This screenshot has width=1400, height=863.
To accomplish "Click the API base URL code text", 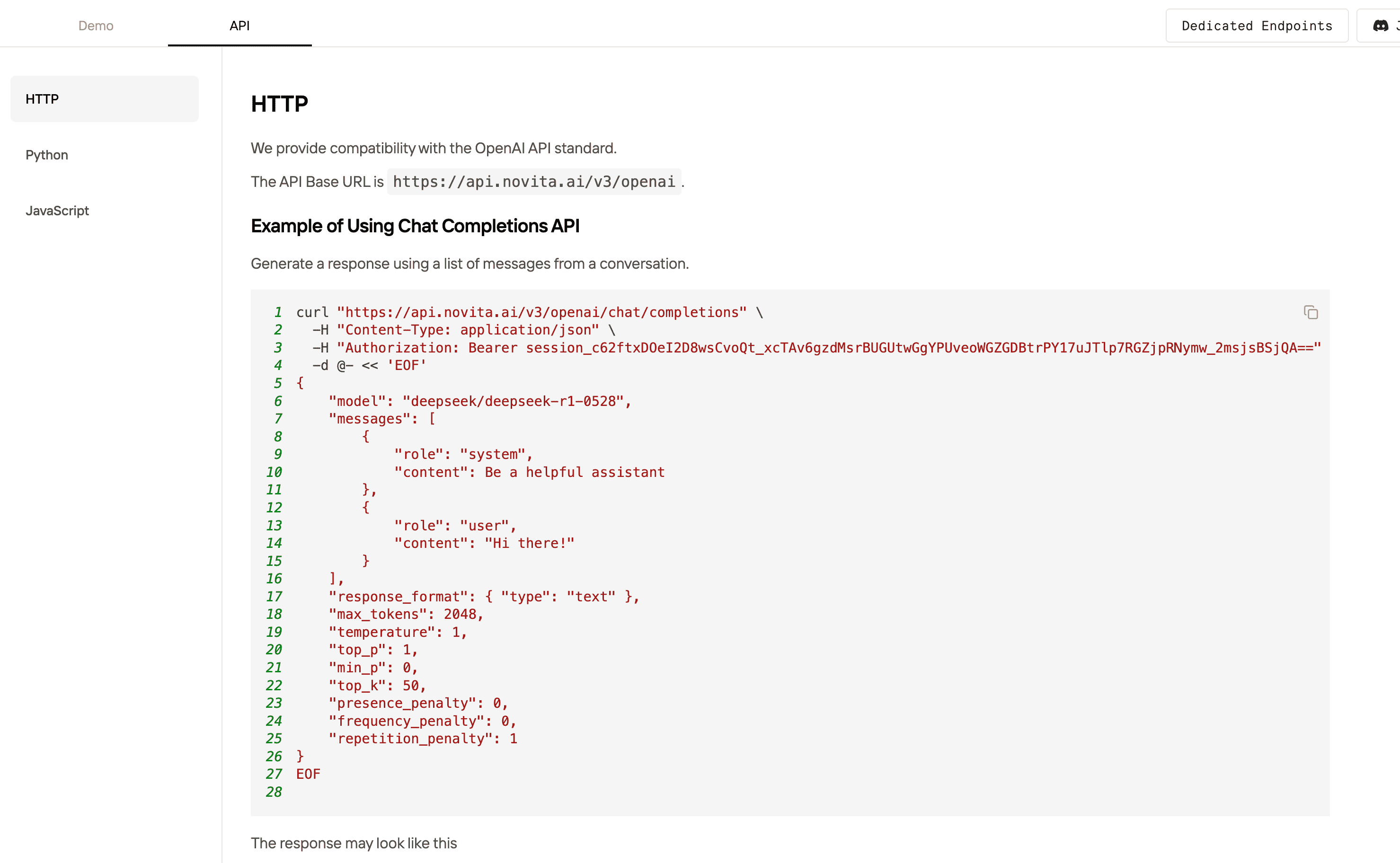I will click(x=534, y=182).
